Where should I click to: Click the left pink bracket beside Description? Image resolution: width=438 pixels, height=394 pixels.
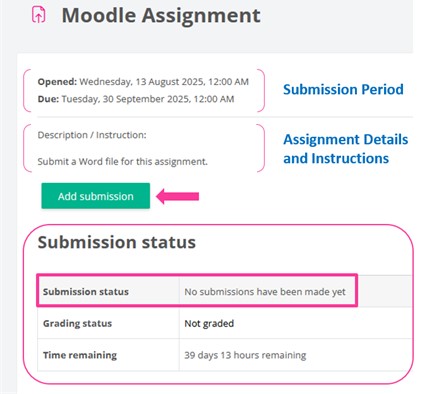click(x=27, y=148)
